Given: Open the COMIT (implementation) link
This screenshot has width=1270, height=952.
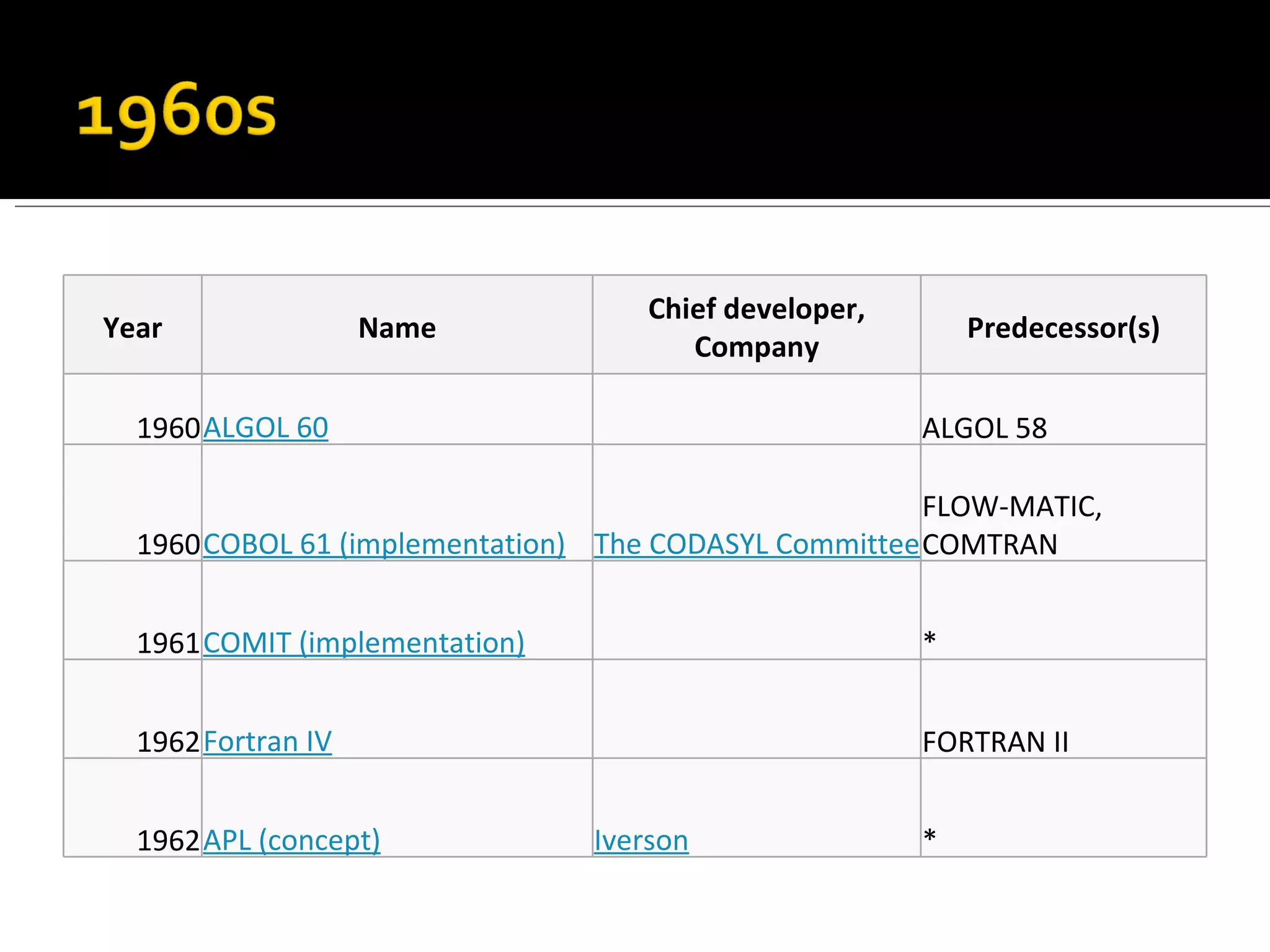Looking at the screenshot, I should pyautogui.click(x=364, y=643).
